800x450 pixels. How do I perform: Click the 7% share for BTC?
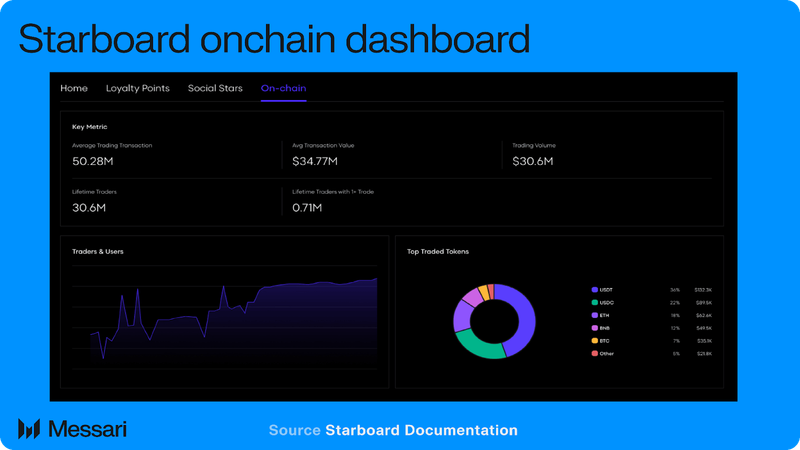click(677, 341)
